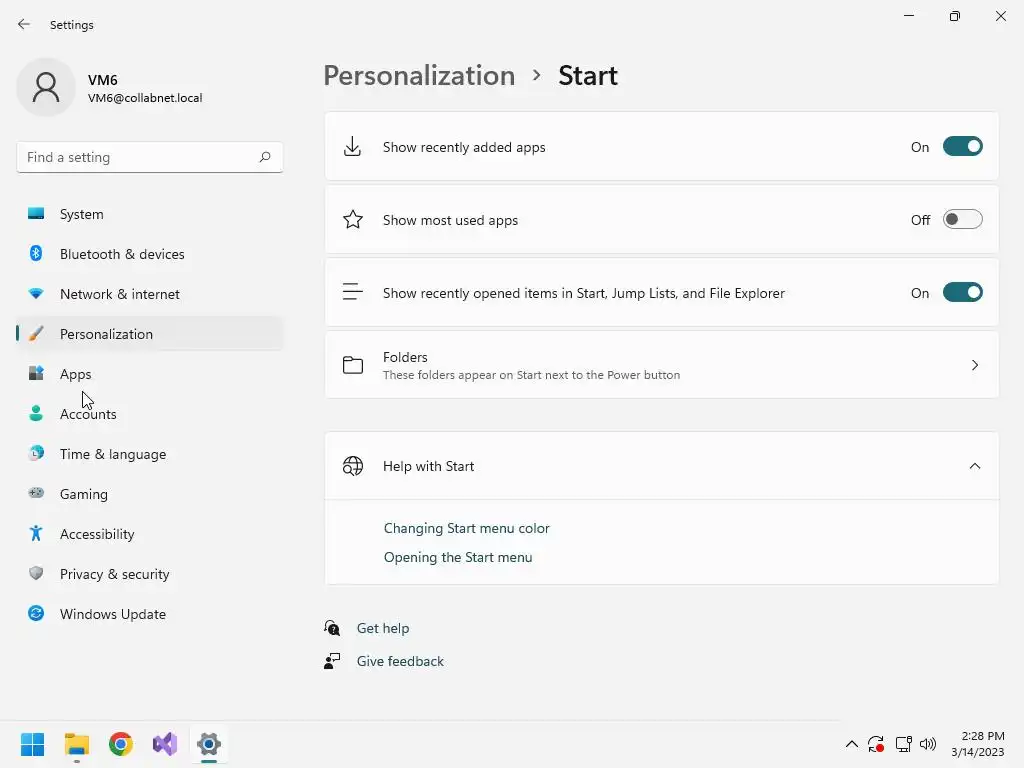Open Folders settings via its chevron arrow
The image size is (1024, 768).
[x=974, y=365]
